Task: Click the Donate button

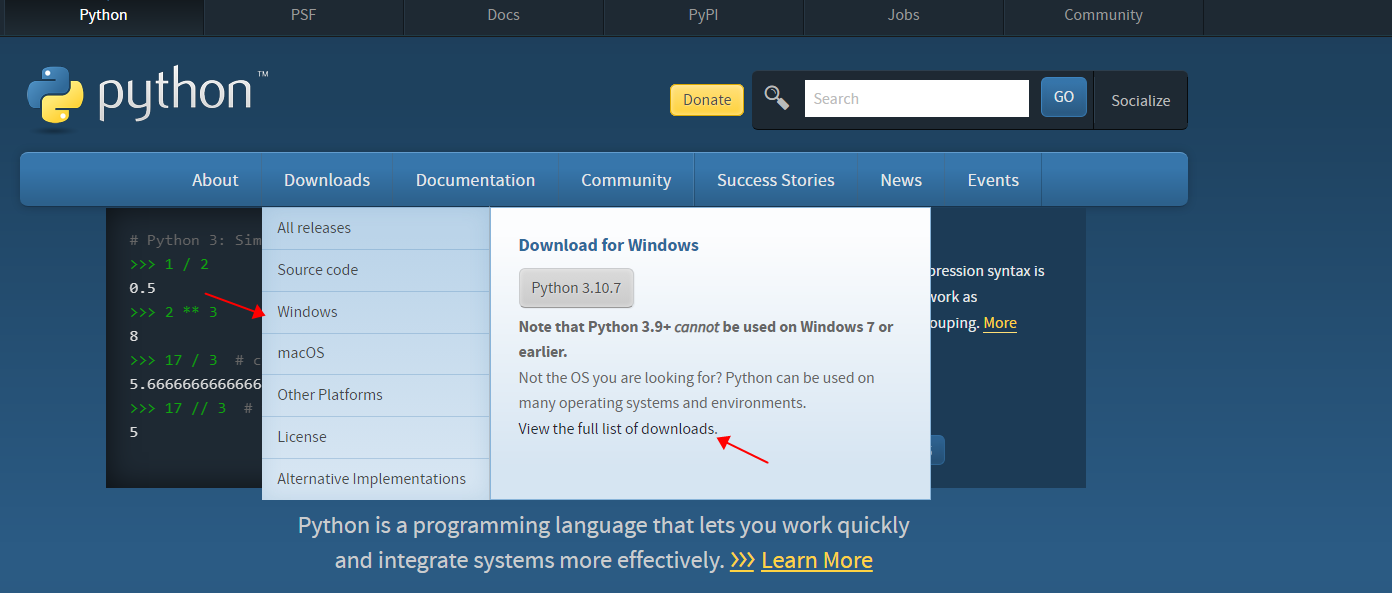Action: click(x=707, y=100)
